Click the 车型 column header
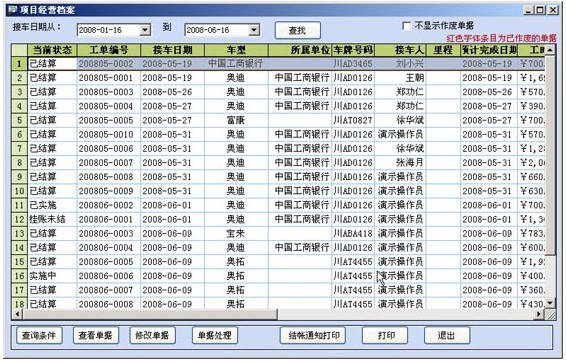This screenshot has height=361, width=566. click(236, 50)
